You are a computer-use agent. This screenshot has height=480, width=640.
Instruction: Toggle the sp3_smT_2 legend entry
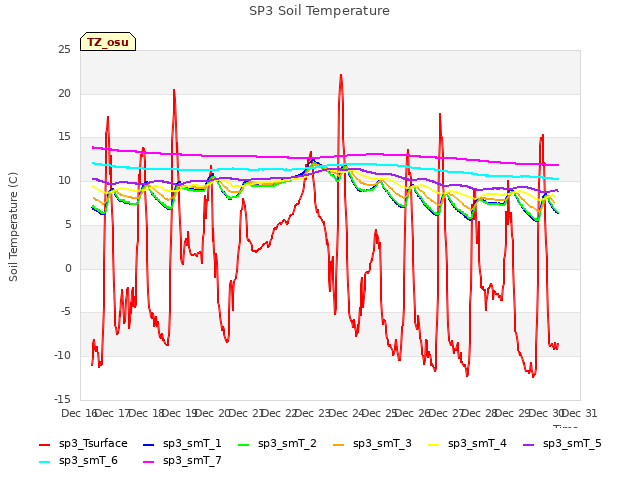278,443
